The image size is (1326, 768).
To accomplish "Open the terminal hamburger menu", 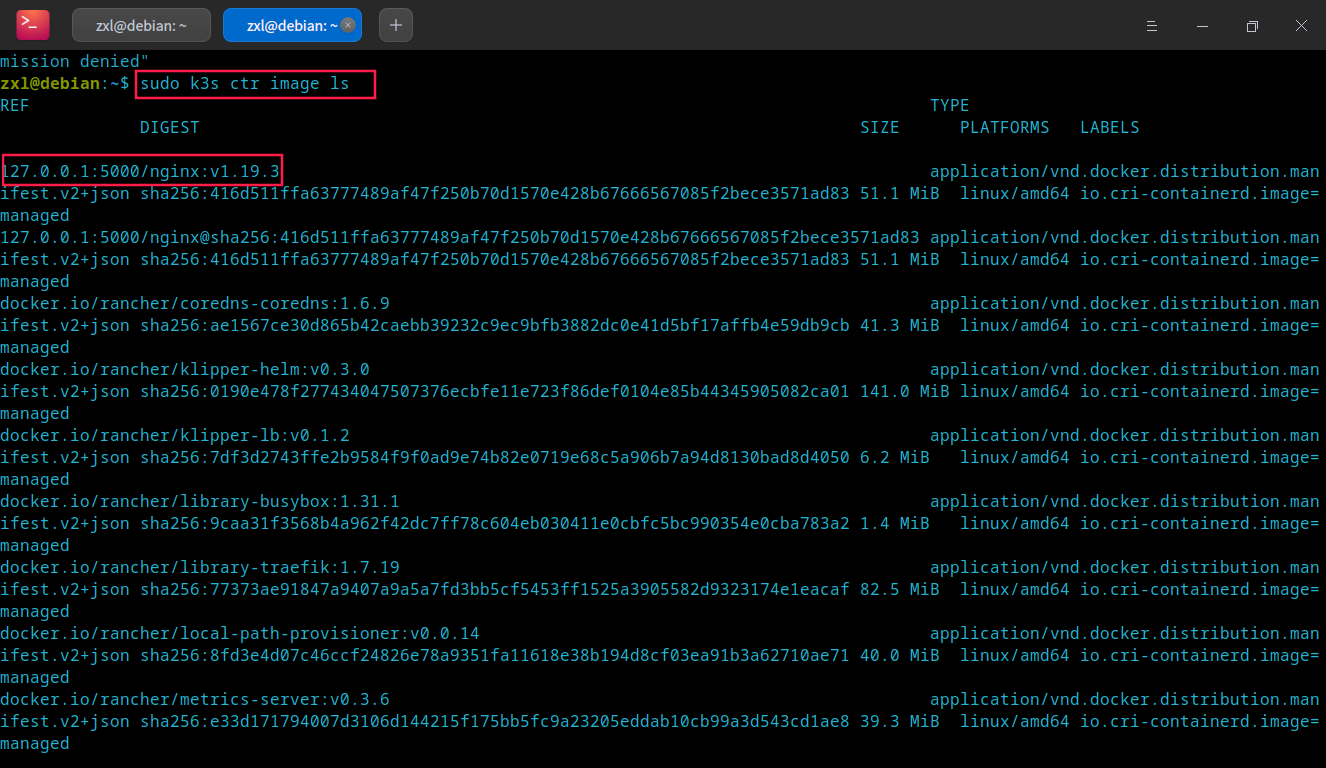I will (x=1151, y=25).
